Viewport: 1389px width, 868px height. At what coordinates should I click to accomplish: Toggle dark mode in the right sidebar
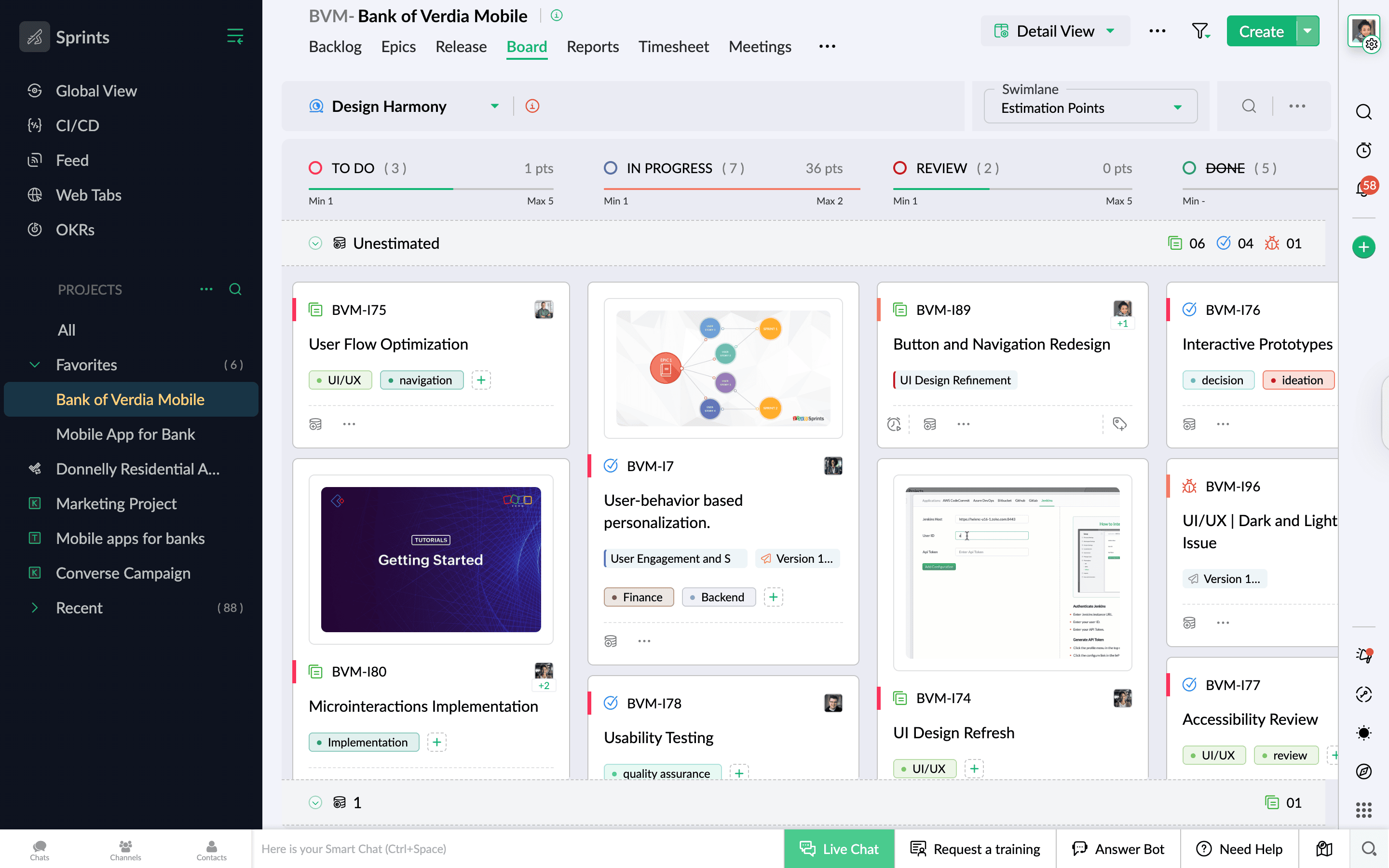coord(1364,732)
